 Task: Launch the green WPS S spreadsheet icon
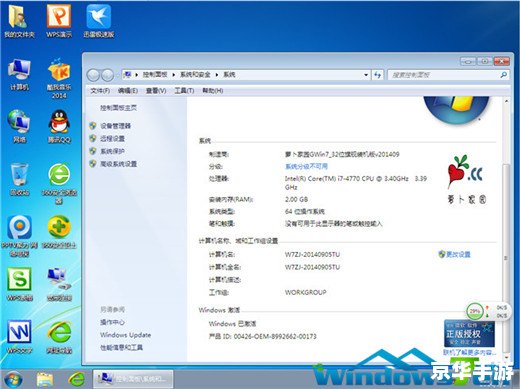19,284
